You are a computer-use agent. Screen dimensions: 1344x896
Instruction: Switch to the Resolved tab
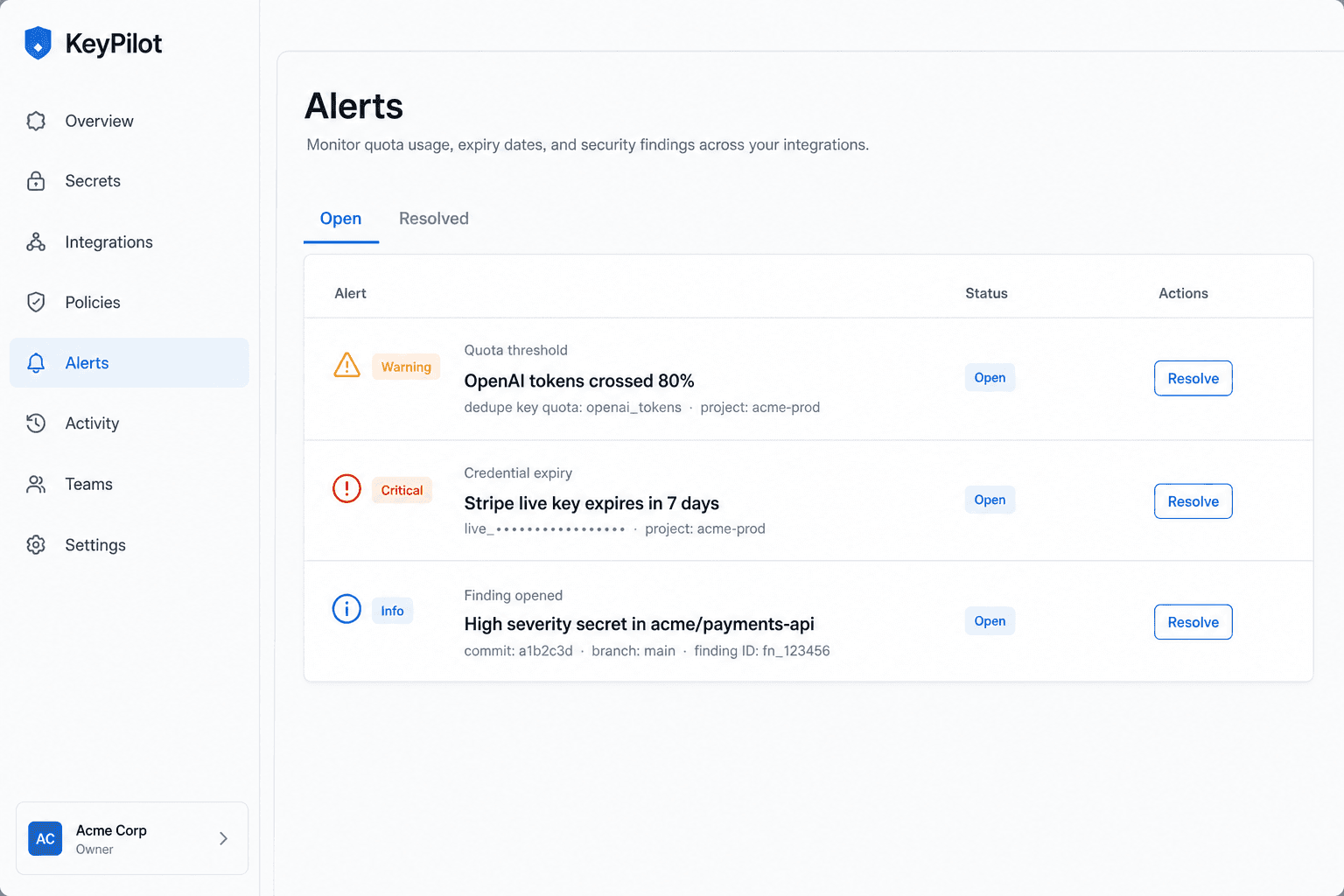coord(434,219)
